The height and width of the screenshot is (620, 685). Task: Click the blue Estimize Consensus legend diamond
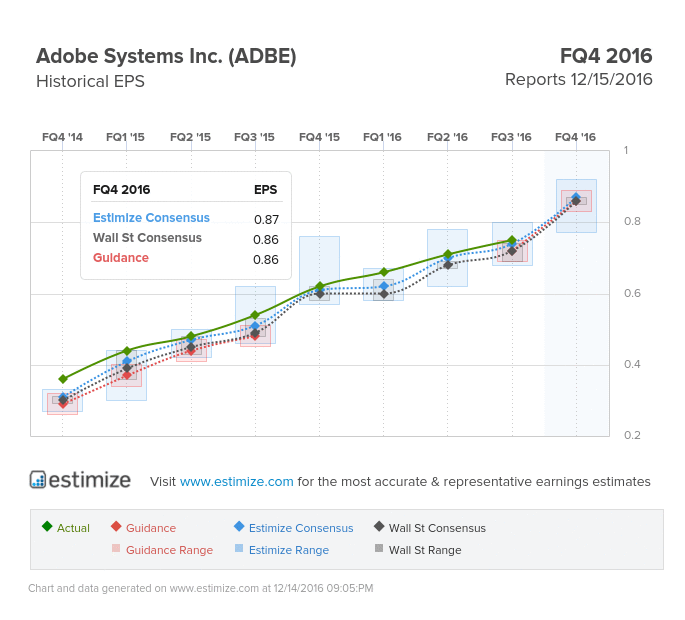pos(239,526)
